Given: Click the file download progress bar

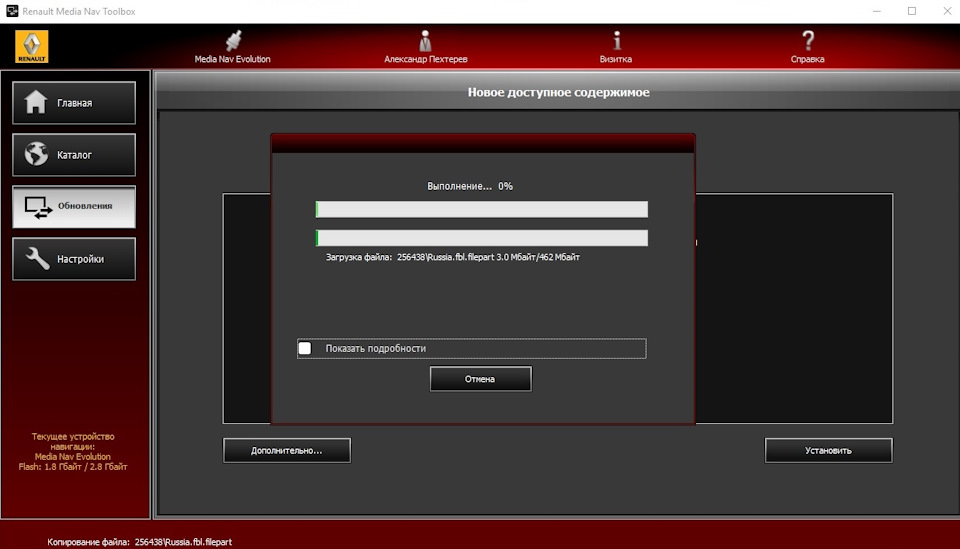Looking at the screenshot, I should click(482, 238).
